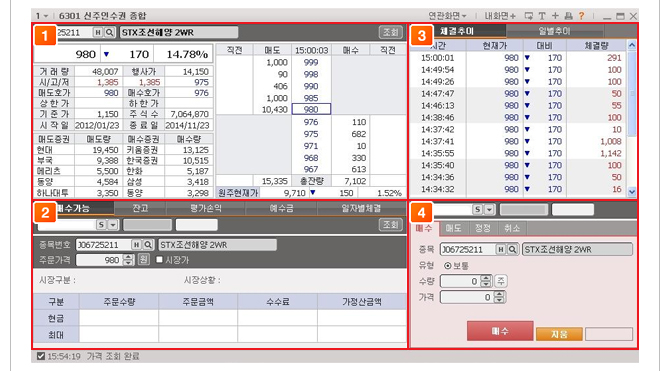Open the 일자별체결 tab

pos(361,208)
